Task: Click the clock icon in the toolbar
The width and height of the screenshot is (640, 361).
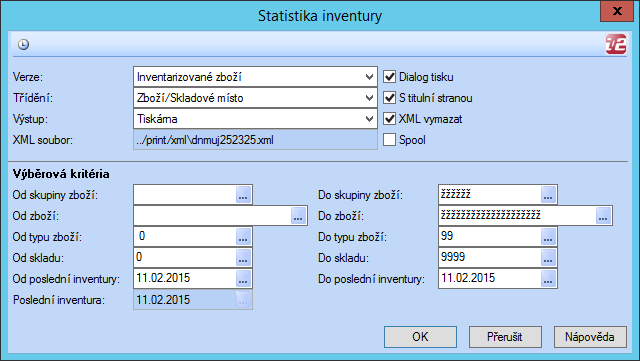Action: [x=24, y=44]
